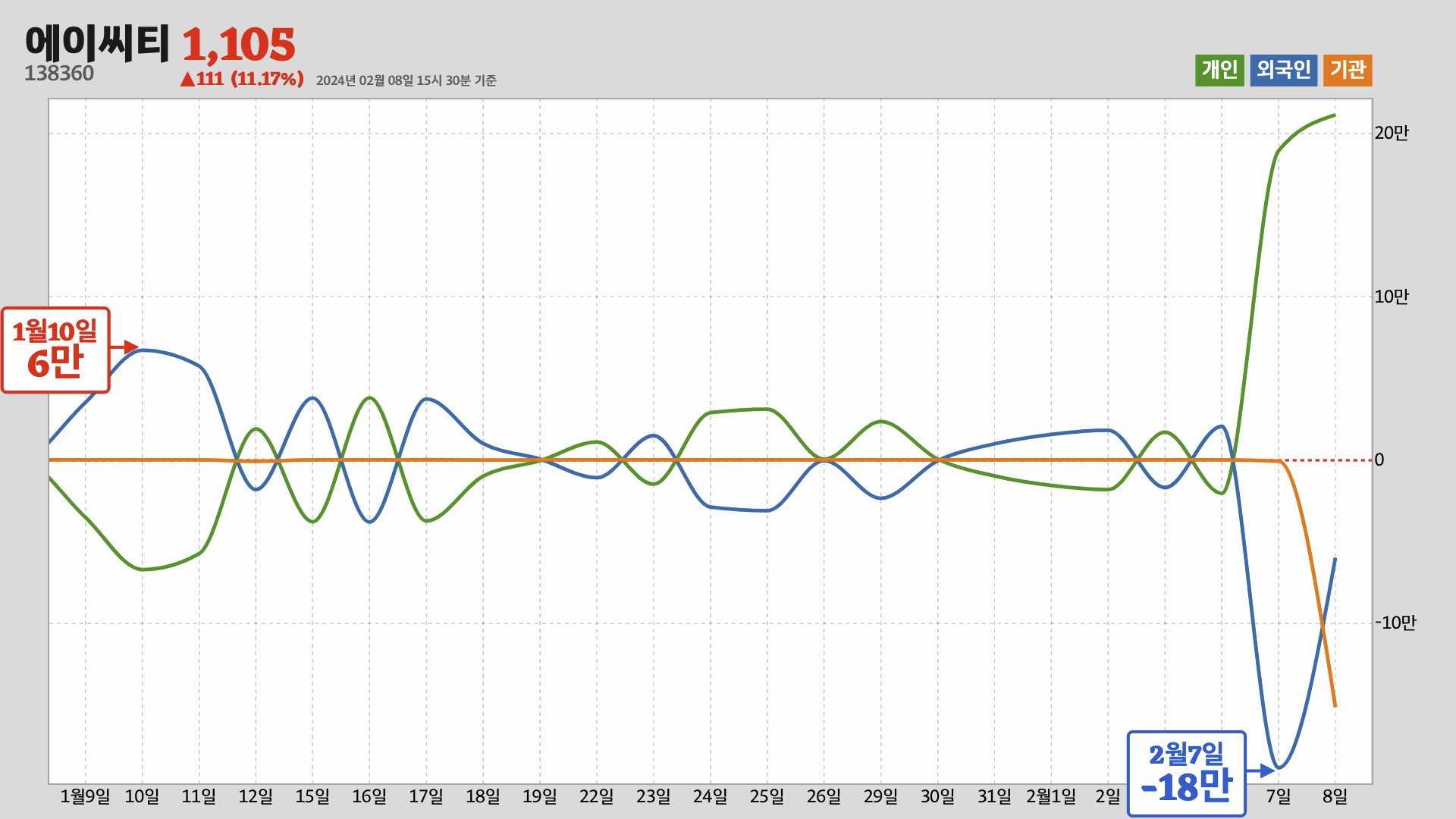Click the 1월9일 x-axis date label
The image size is (1456, 819).
(85, 797)
